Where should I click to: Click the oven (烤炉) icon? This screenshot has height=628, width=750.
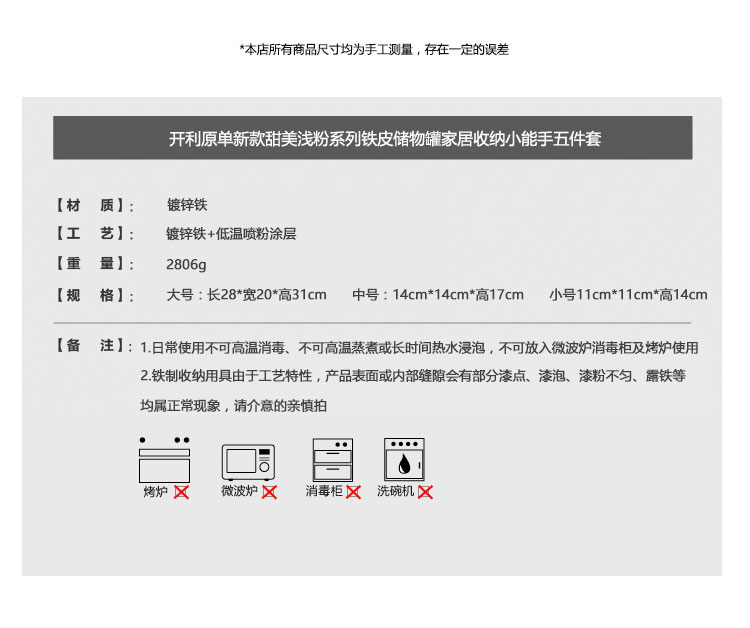pyautogui.click(x=164, y=460)
